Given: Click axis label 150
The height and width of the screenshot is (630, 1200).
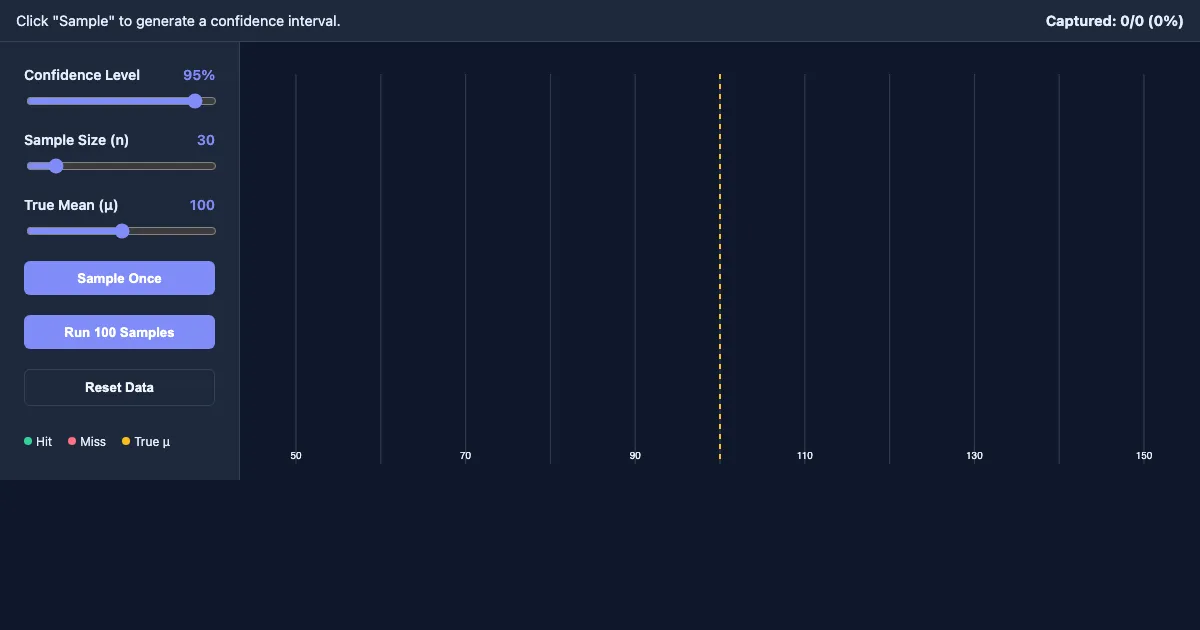Looking at the screenshot, I should 1144,456.
